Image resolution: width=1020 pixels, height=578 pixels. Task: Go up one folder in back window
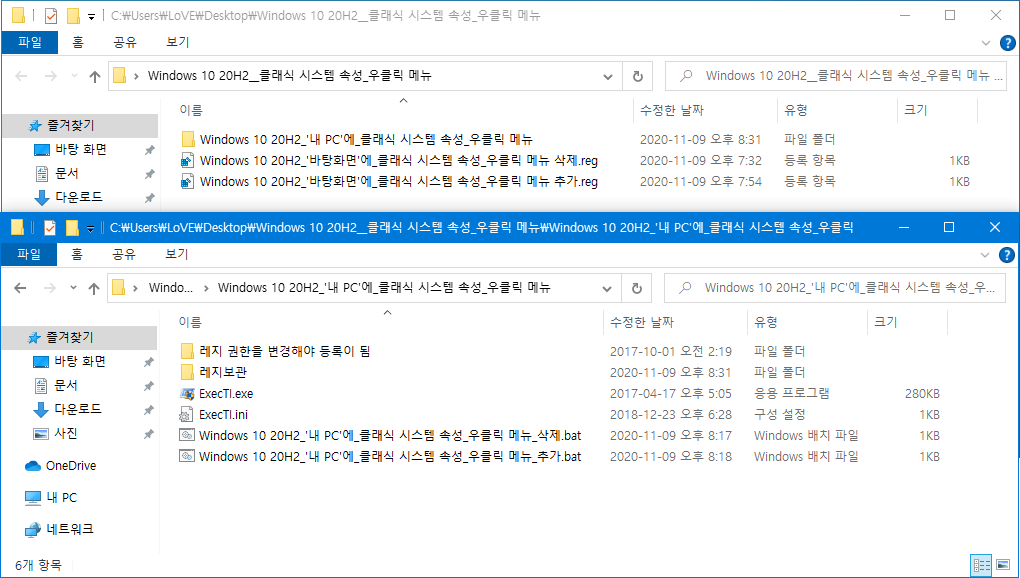click(95, 76)
